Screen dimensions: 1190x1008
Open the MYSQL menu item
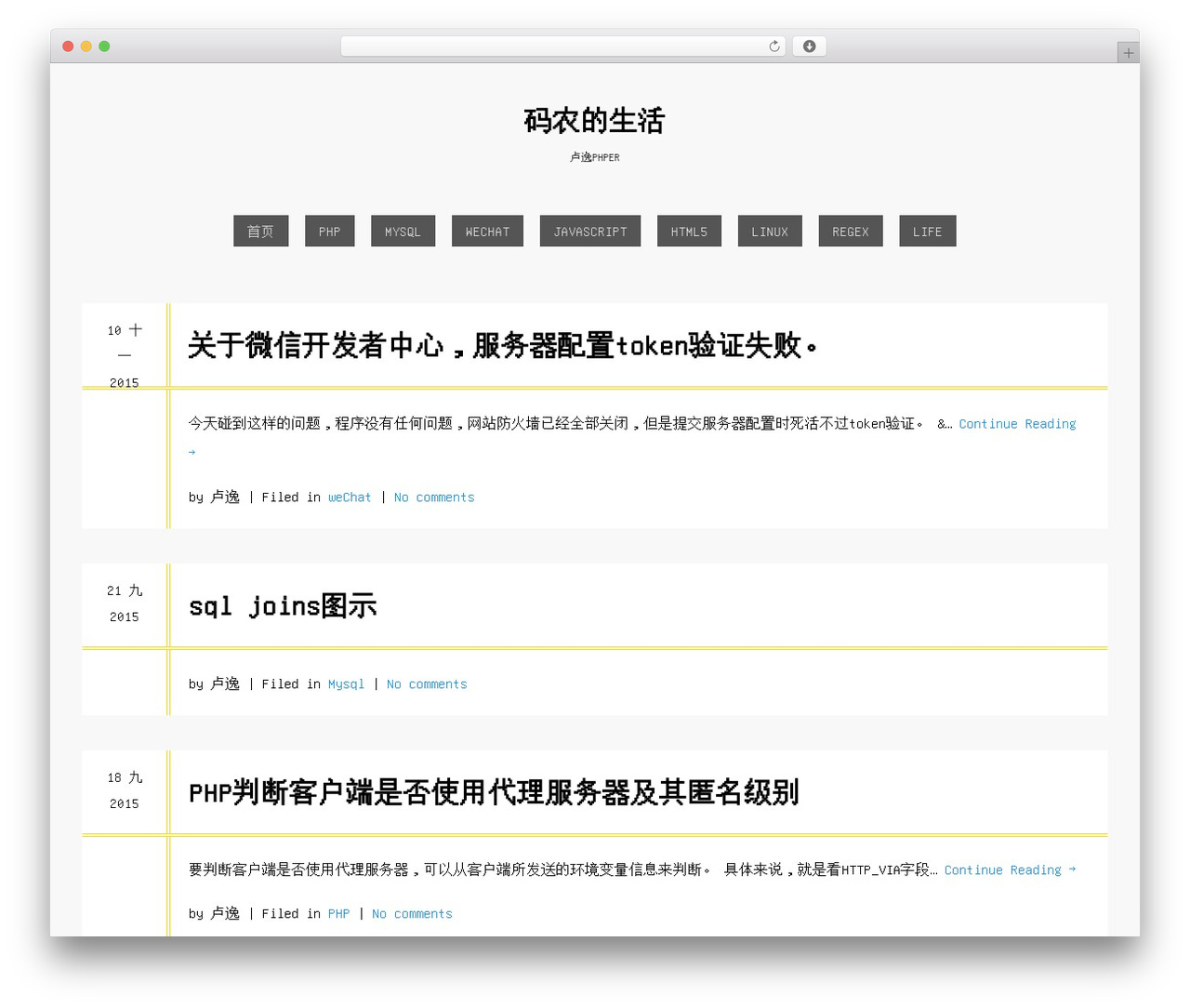[403, 232]
